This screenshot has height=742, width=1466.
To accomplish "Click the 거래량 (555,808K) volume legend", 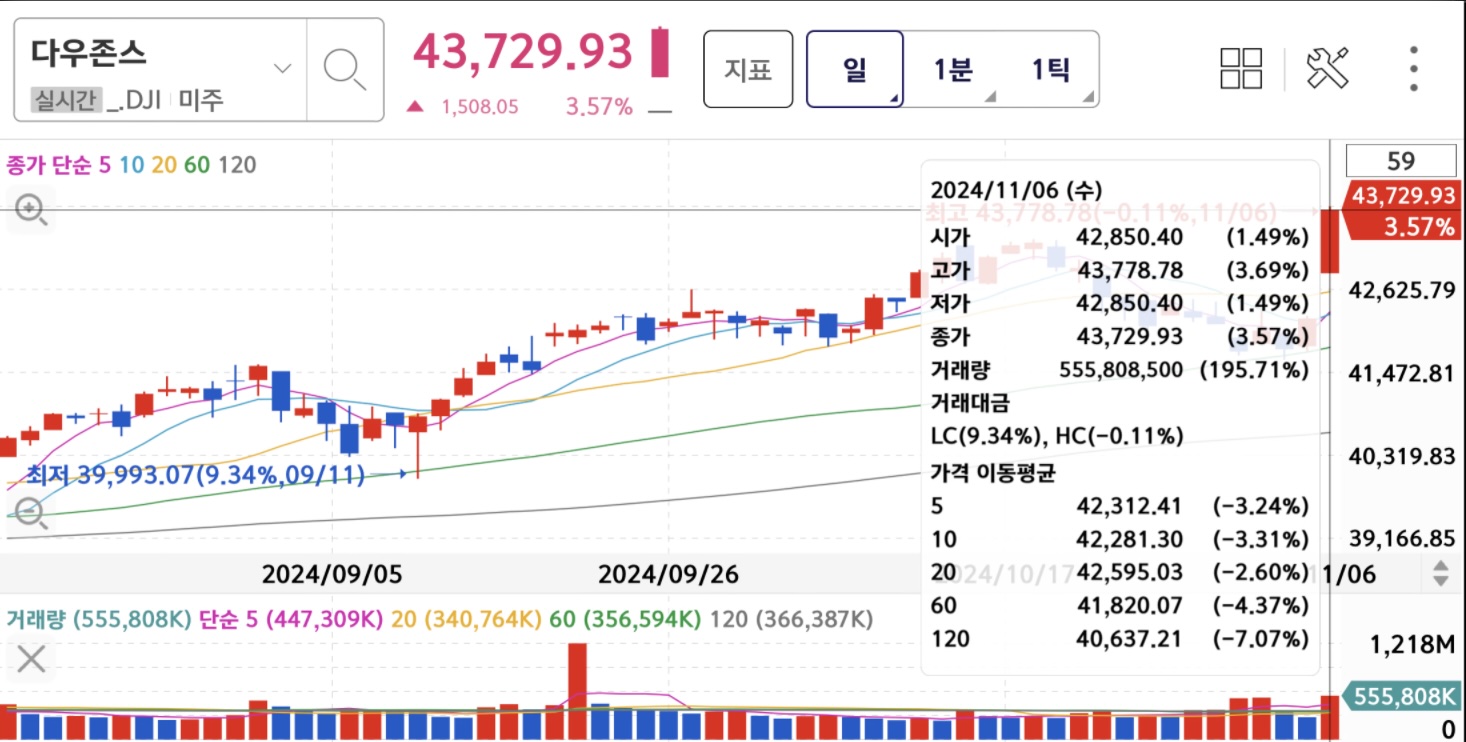I will tap(99, 620).
